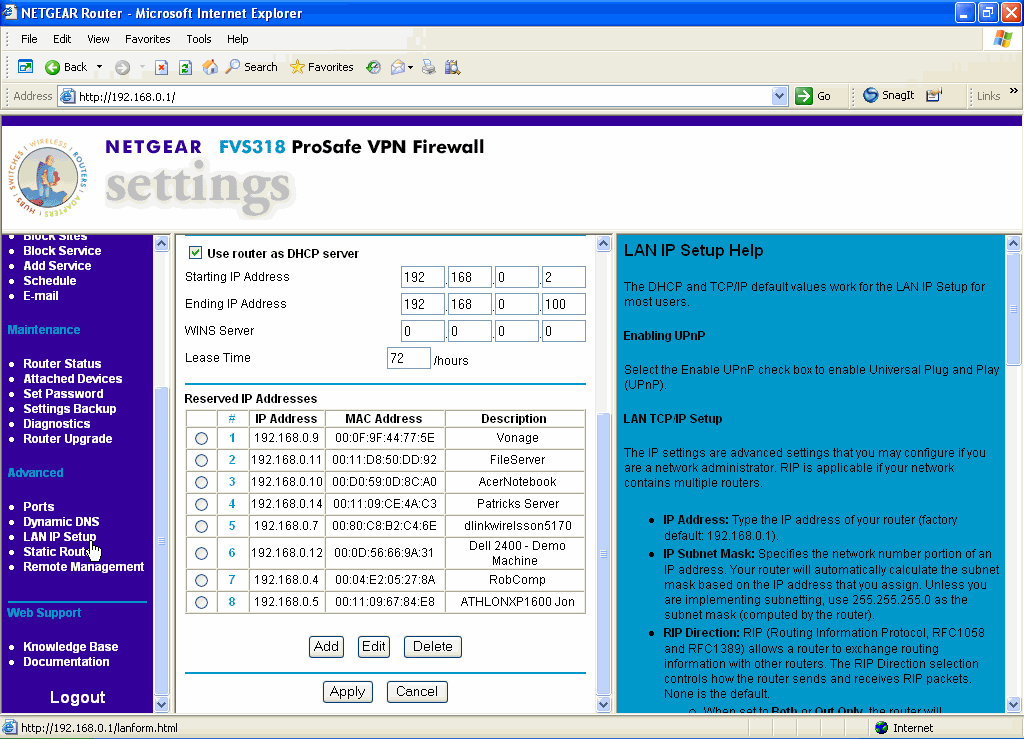Image resolution: width=1024 pixels, height=739 pixels.
Task: Open the Favorites star in toolbar
Action: click(321, 67)
